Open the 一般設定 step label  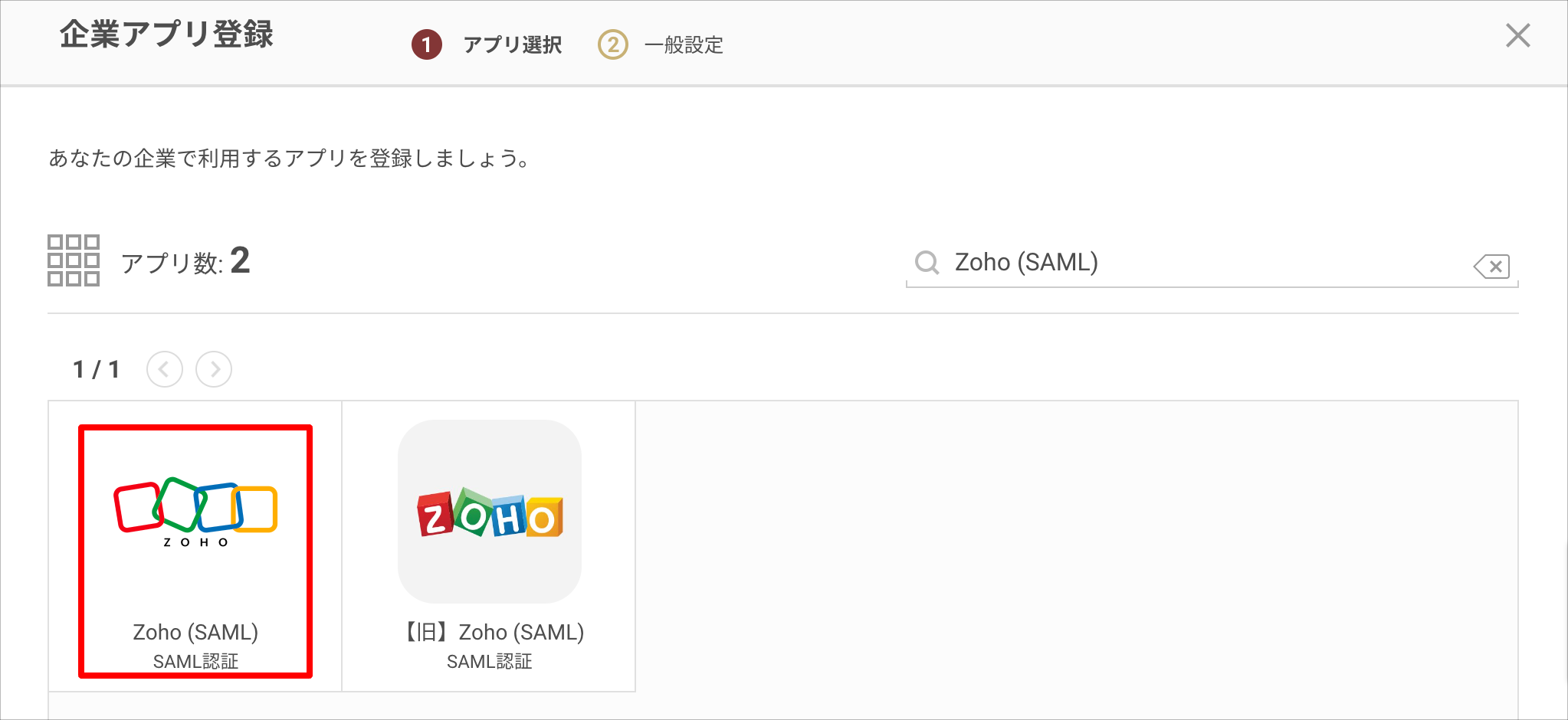point(684,45)
